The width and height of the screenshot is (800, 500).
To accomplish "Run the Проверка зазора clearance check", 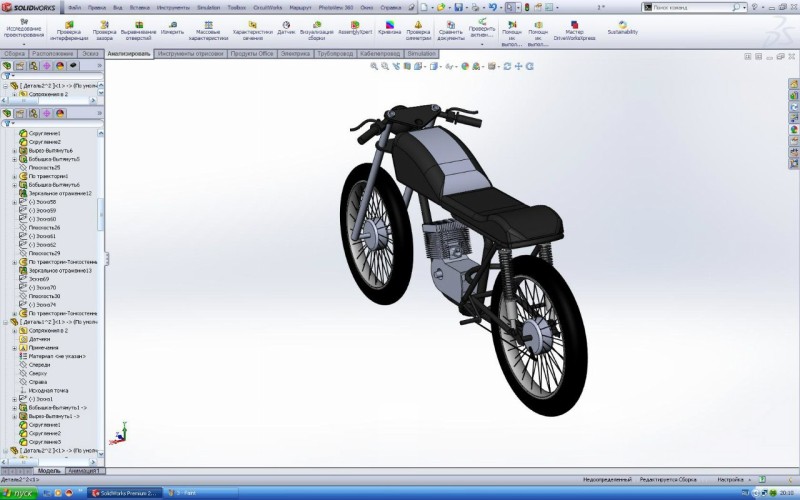I will 104,31.
